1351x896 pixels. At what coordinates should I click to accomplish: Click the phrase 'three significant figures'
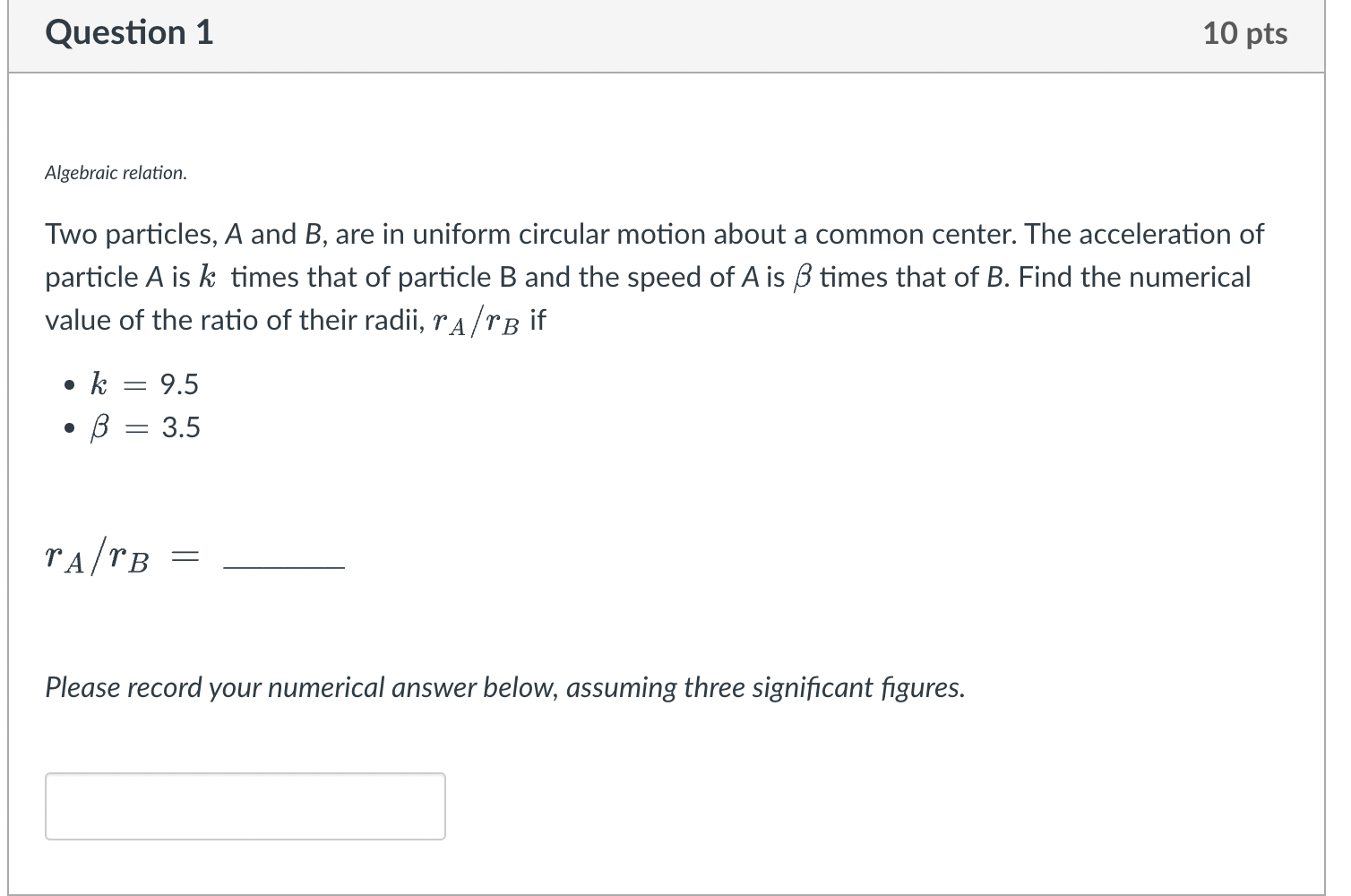click(822, 687)
